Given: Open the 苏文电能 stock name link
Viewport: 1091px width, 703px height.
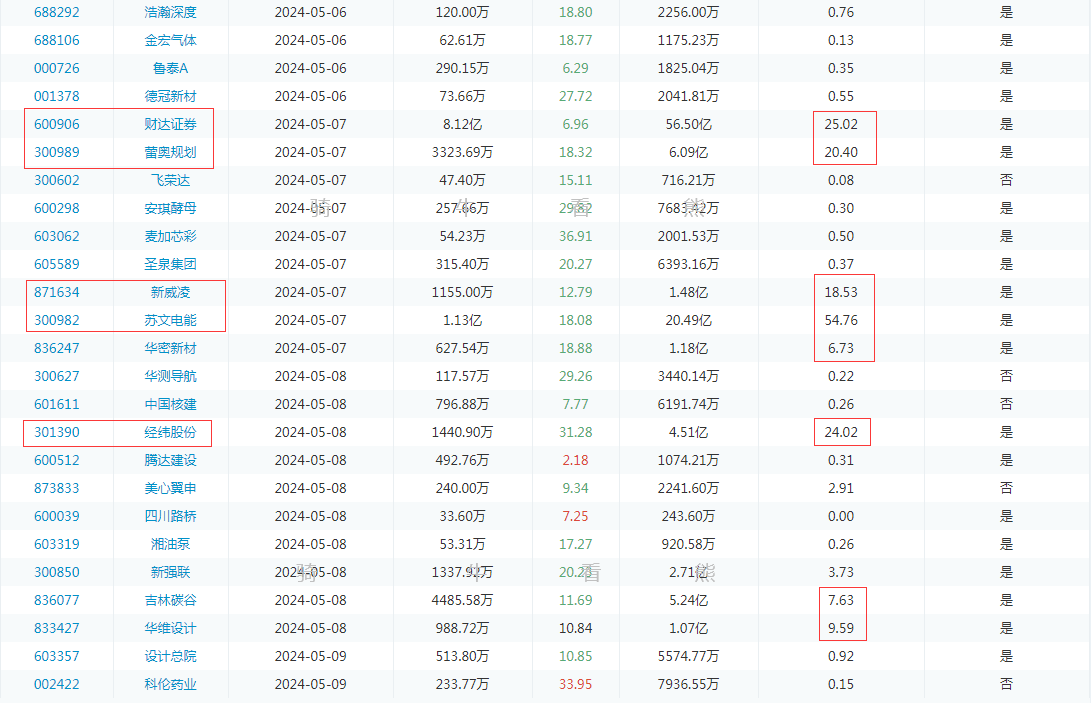Looking at the screenshot, I should click(x=170, y=321).
